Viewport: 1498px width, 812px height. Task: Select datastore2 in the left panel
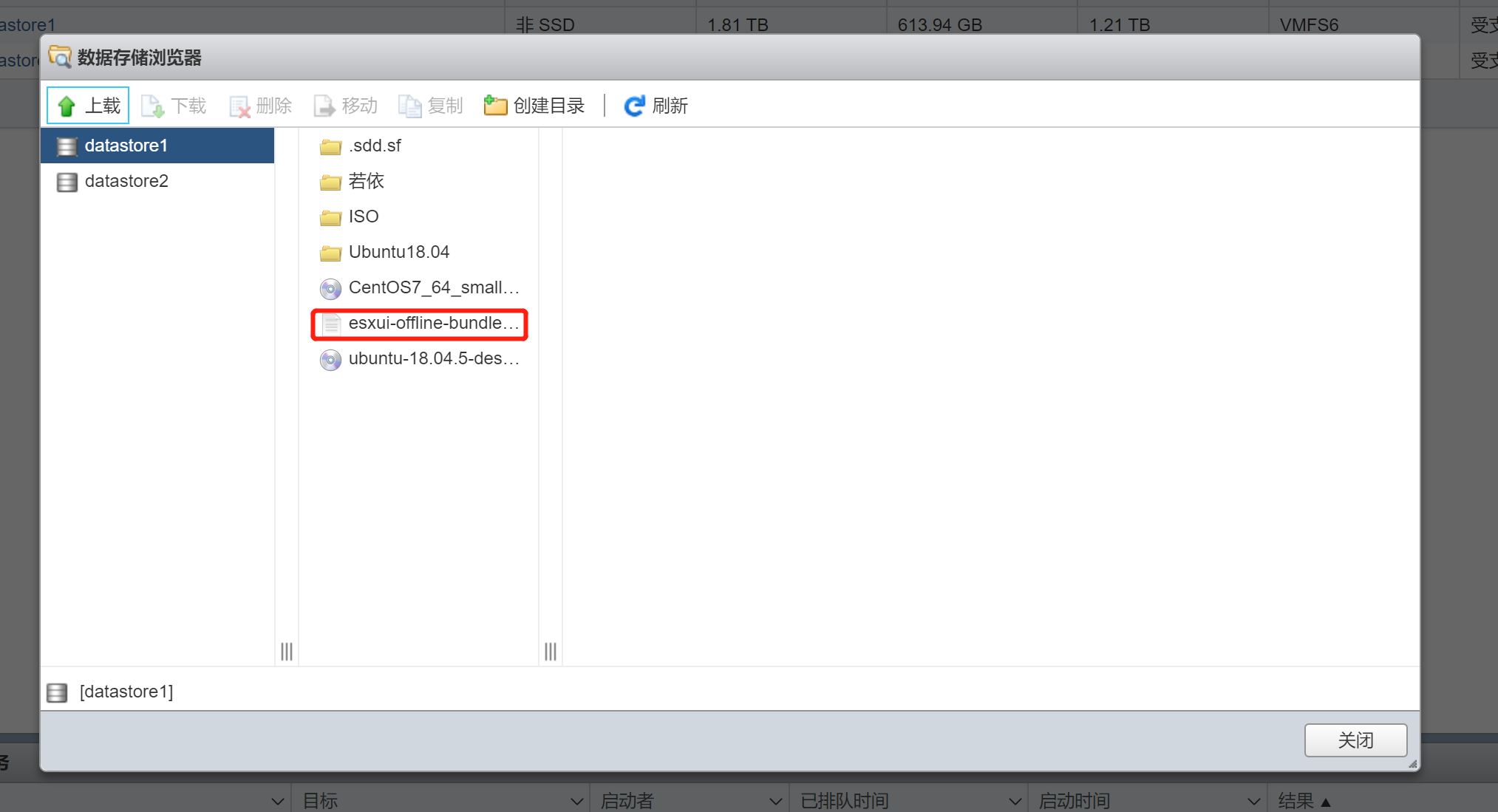point(126,181)
